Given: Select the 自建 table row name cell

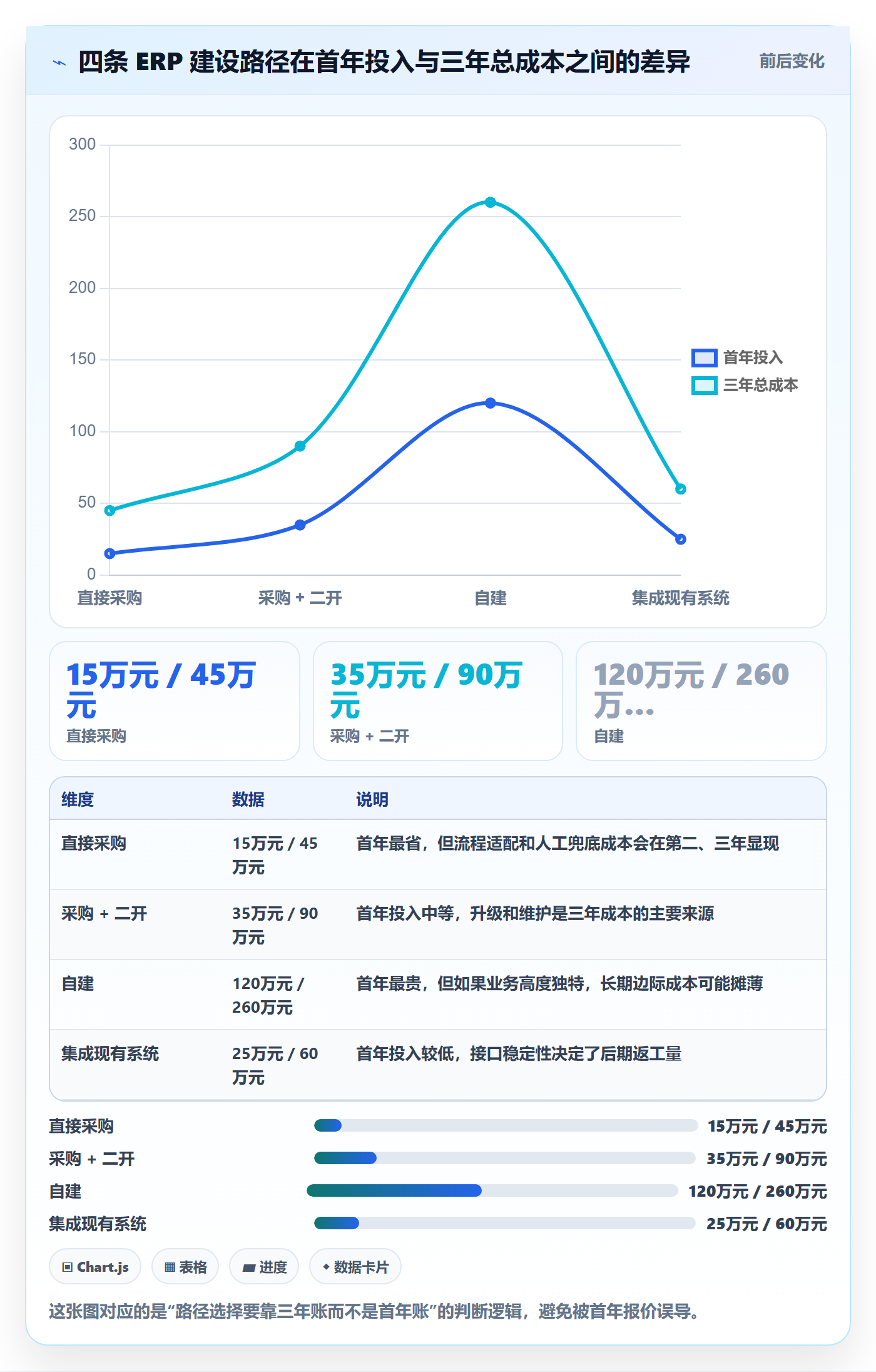Looking at the screenshot, I should (x=78, y=983).
